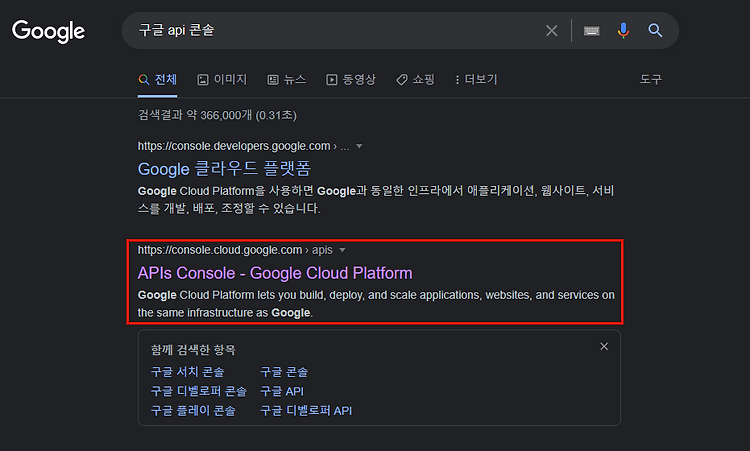Viewport: 750px width, 451px height.
Task: Click the magnifier search button
Action: pyautogui.click(x=655, y=31)
